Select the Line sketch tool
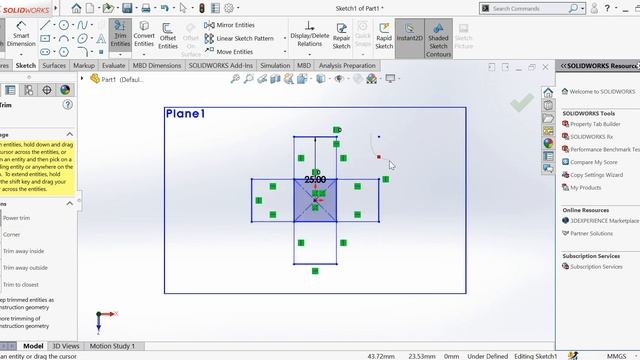Viewport: 640px width, 360px height. [x=45, y=25]
